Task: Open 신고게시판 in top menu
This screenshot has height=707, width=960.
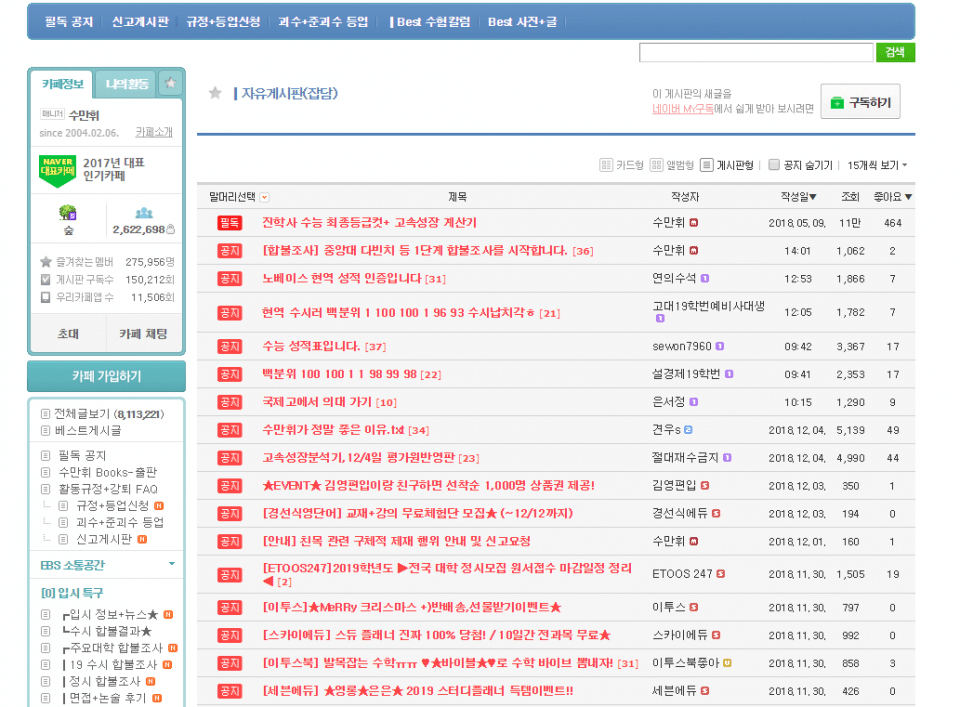Action: click(x=140, y=22)
